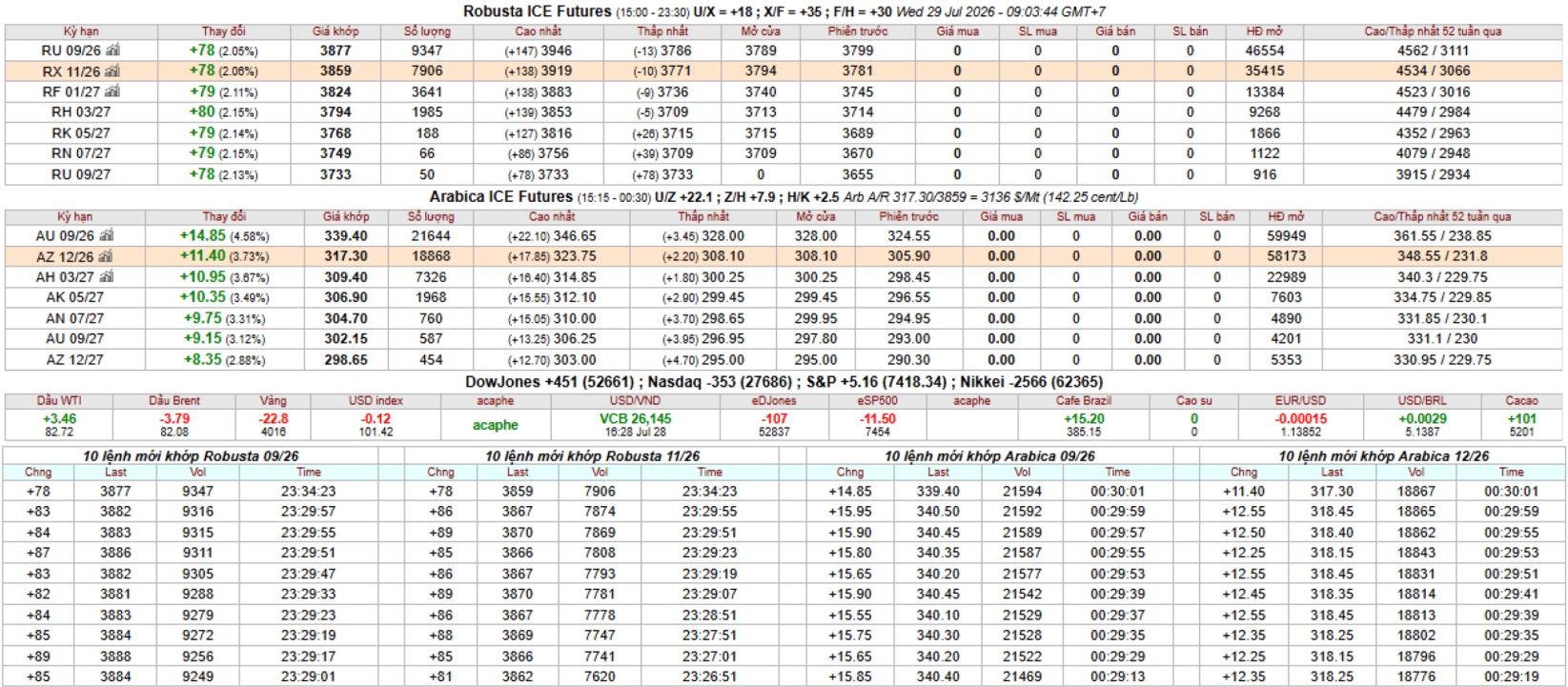
Task: Click the +78 (2.05%) change for RU 09/26
Action: coord(223,51)
